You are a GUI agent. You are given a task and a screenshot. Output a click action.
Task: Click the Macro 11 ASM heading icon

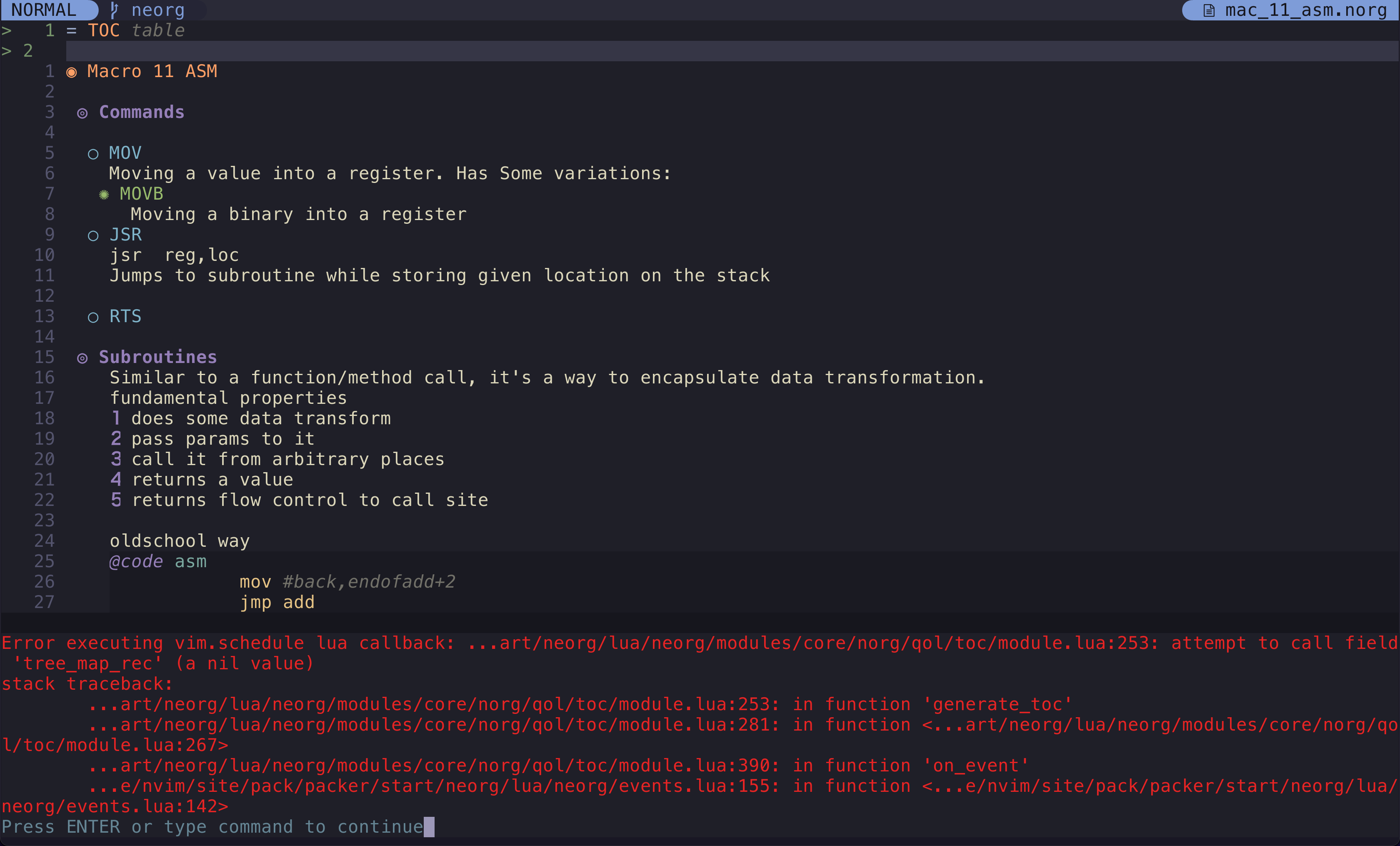pyautogui.click(x=71, y=72)
